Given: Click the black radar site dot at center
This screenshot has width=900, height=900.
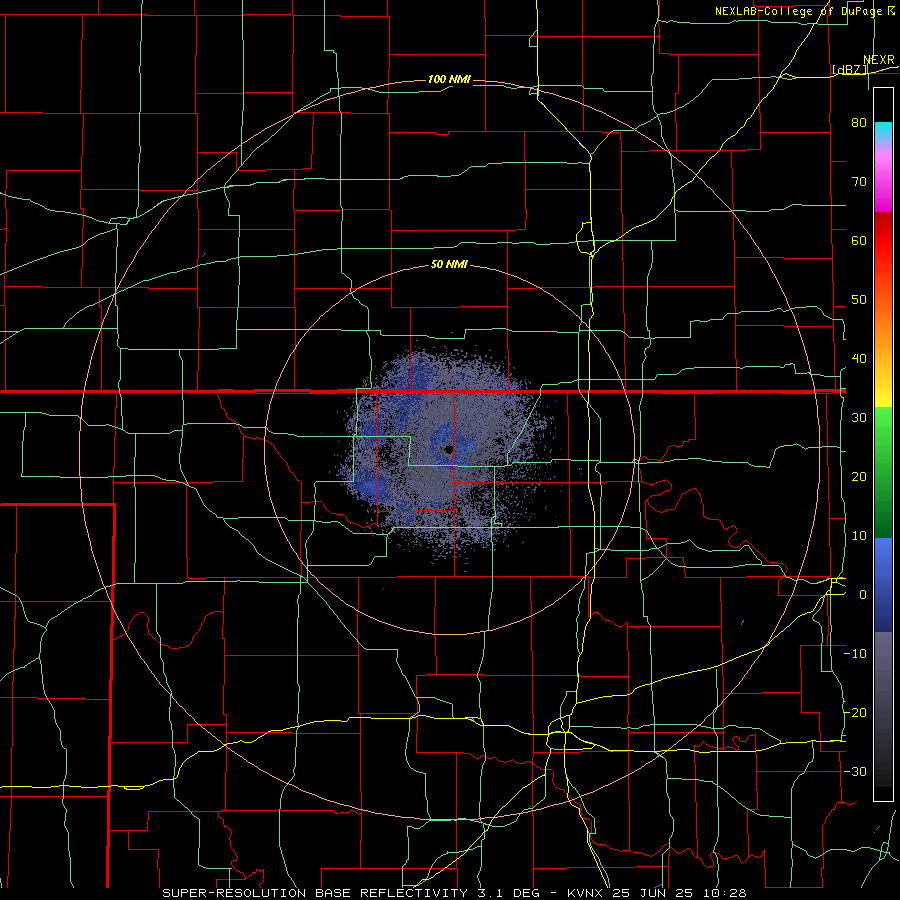Looking at the screenshot, I should (449, 449).
